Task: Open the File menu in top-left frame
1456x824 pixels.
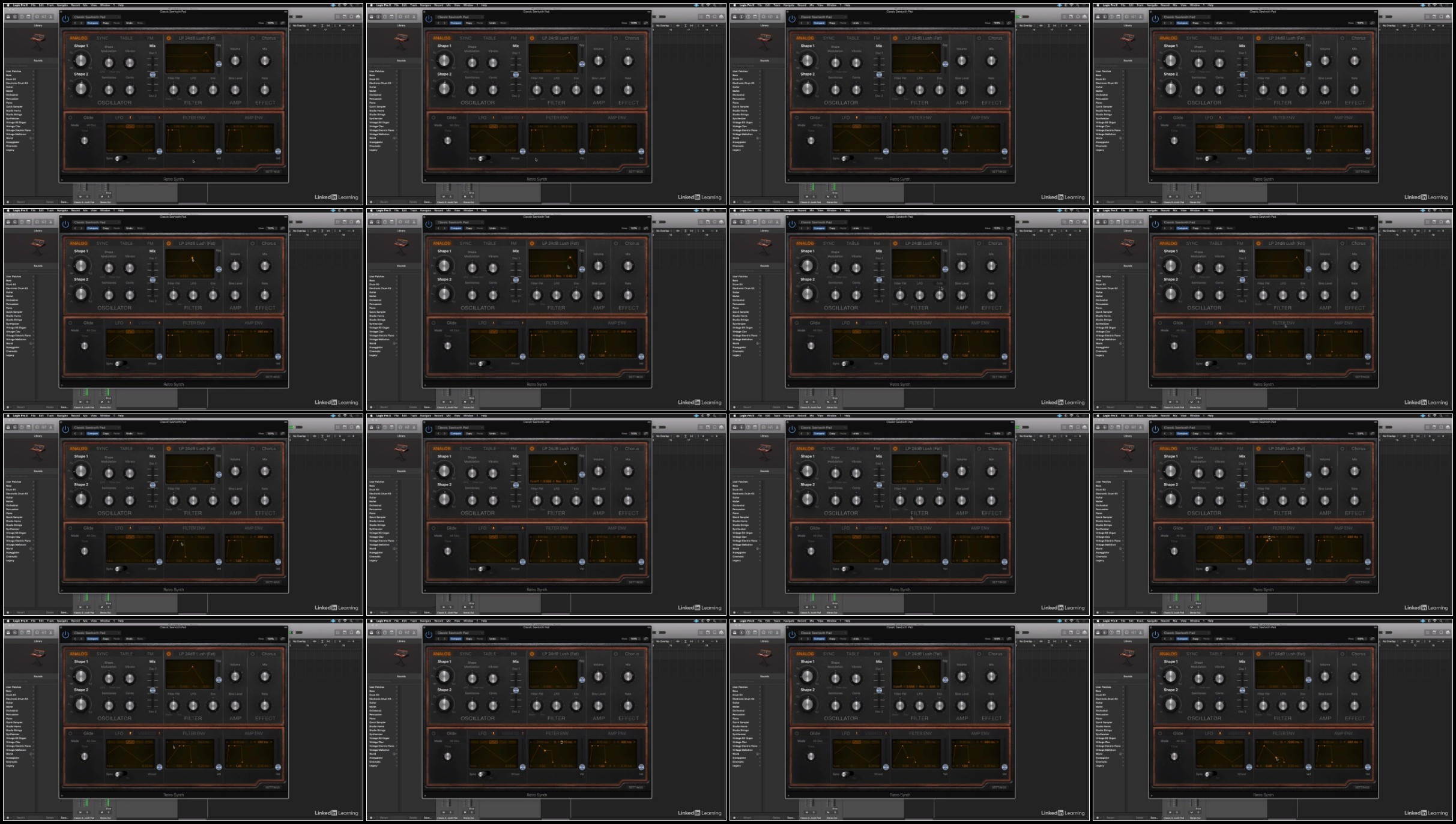Action: pyautogui.click(x=33, y=5)
